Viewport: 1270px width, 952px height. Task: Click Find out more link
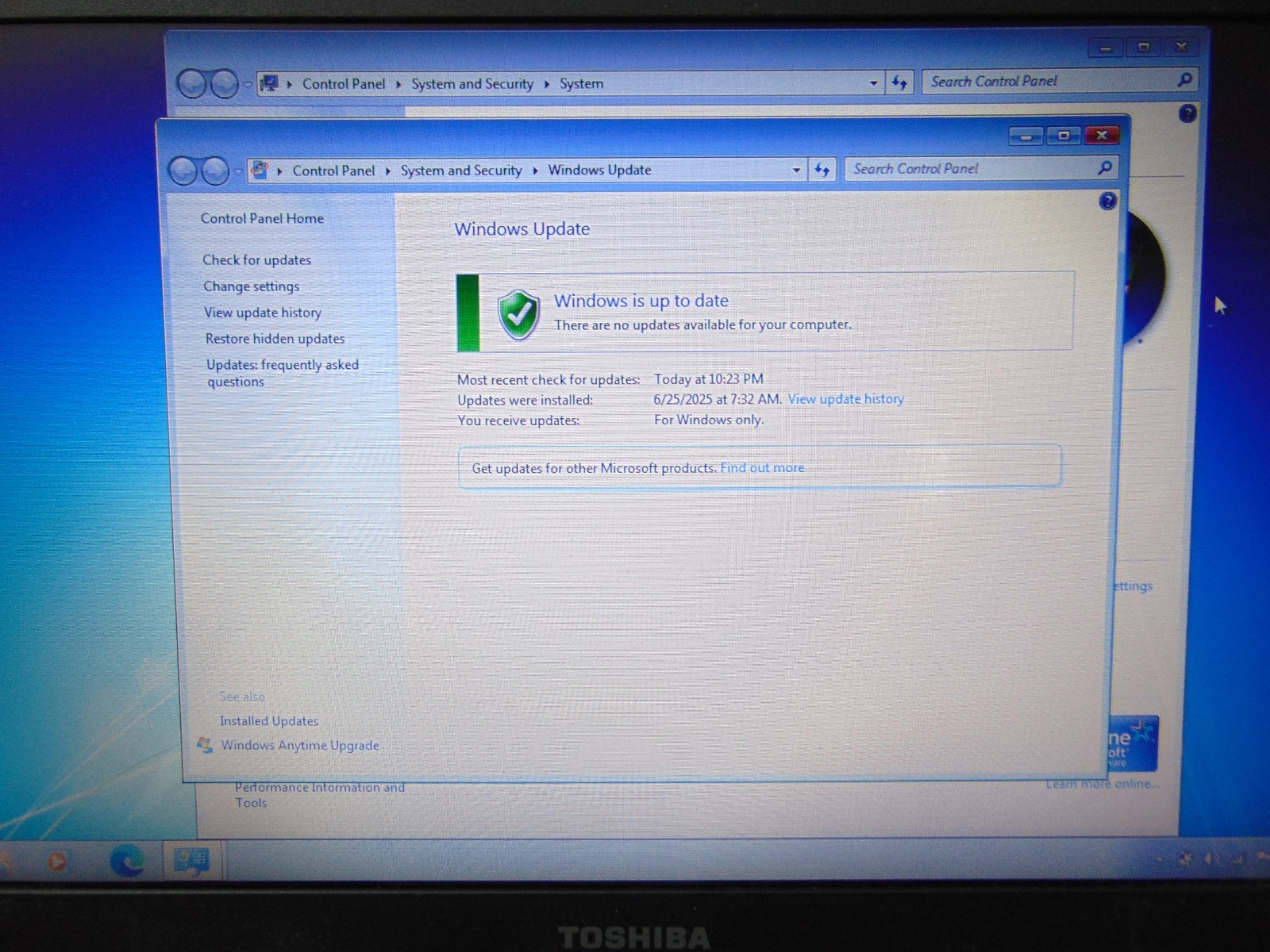[762, 468]
